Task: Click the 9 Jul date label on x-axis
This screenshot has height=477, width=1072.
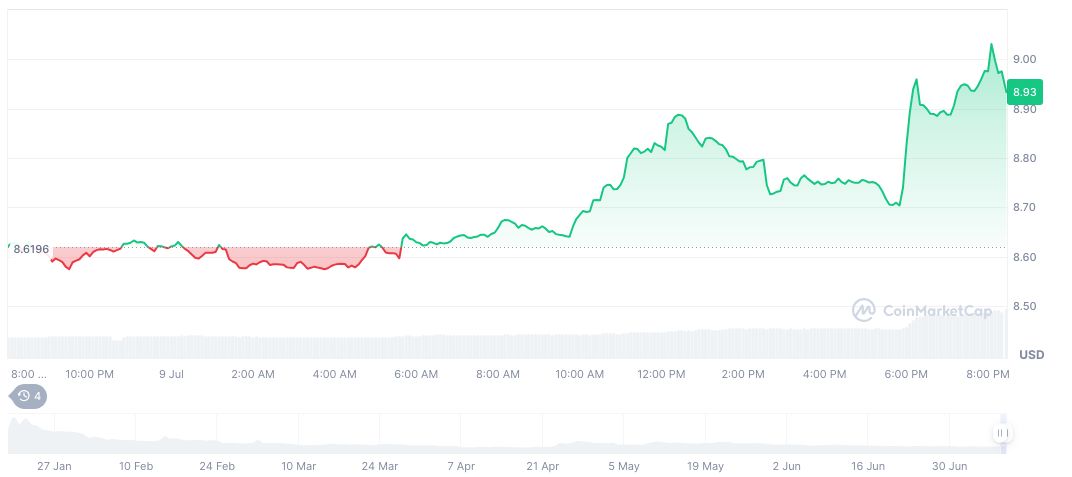Action: [171, 374]
